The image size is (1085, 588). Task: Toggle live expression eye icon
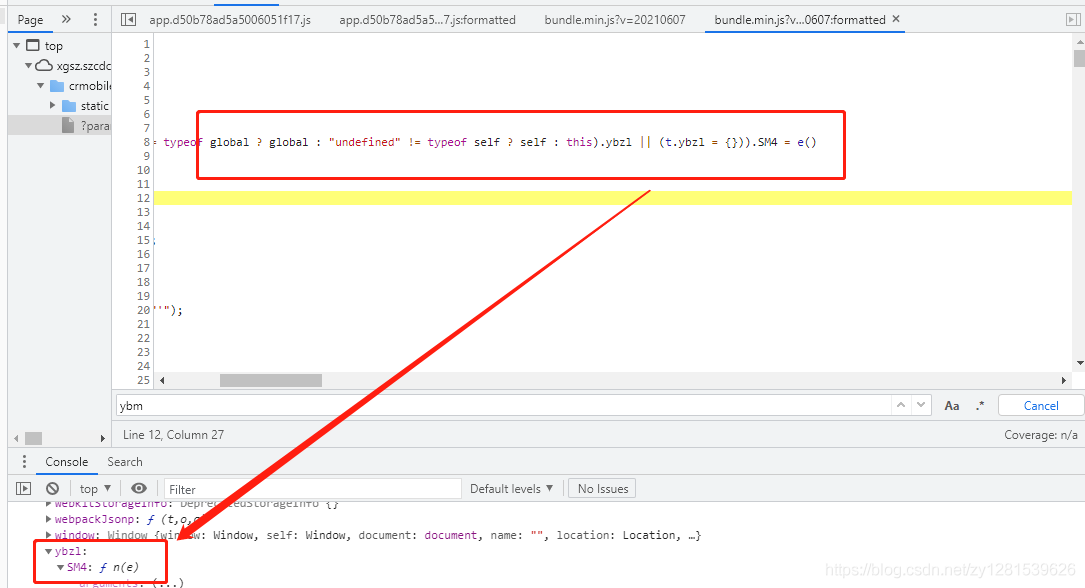[x=138, y=488]
